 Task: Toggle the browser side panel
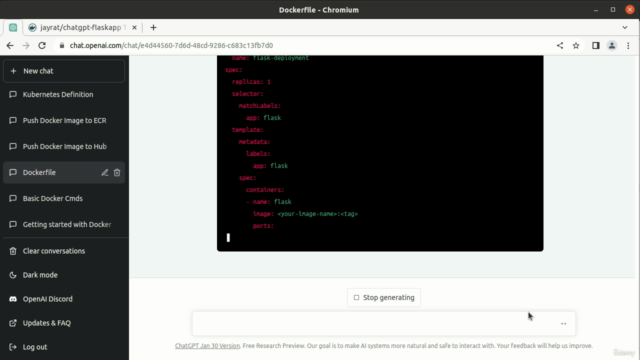click(x=596, y=46)
